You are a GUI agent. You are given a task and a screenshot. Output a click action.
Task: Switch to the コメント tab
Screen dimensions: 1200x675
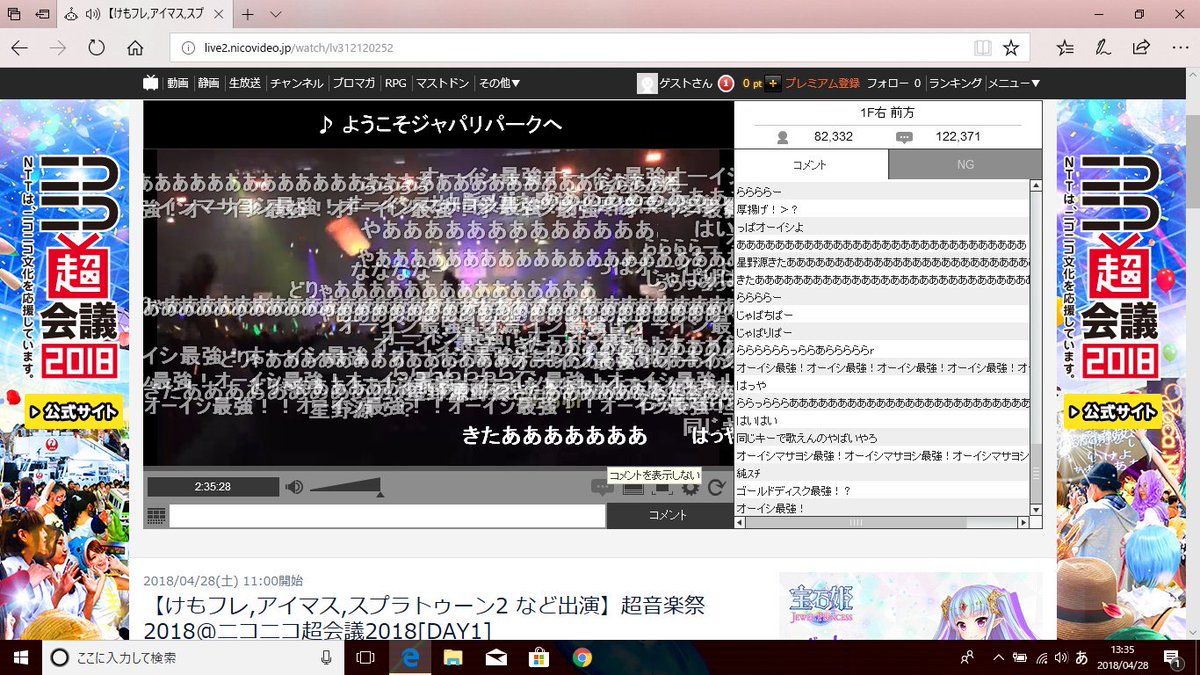coord(810,164)
